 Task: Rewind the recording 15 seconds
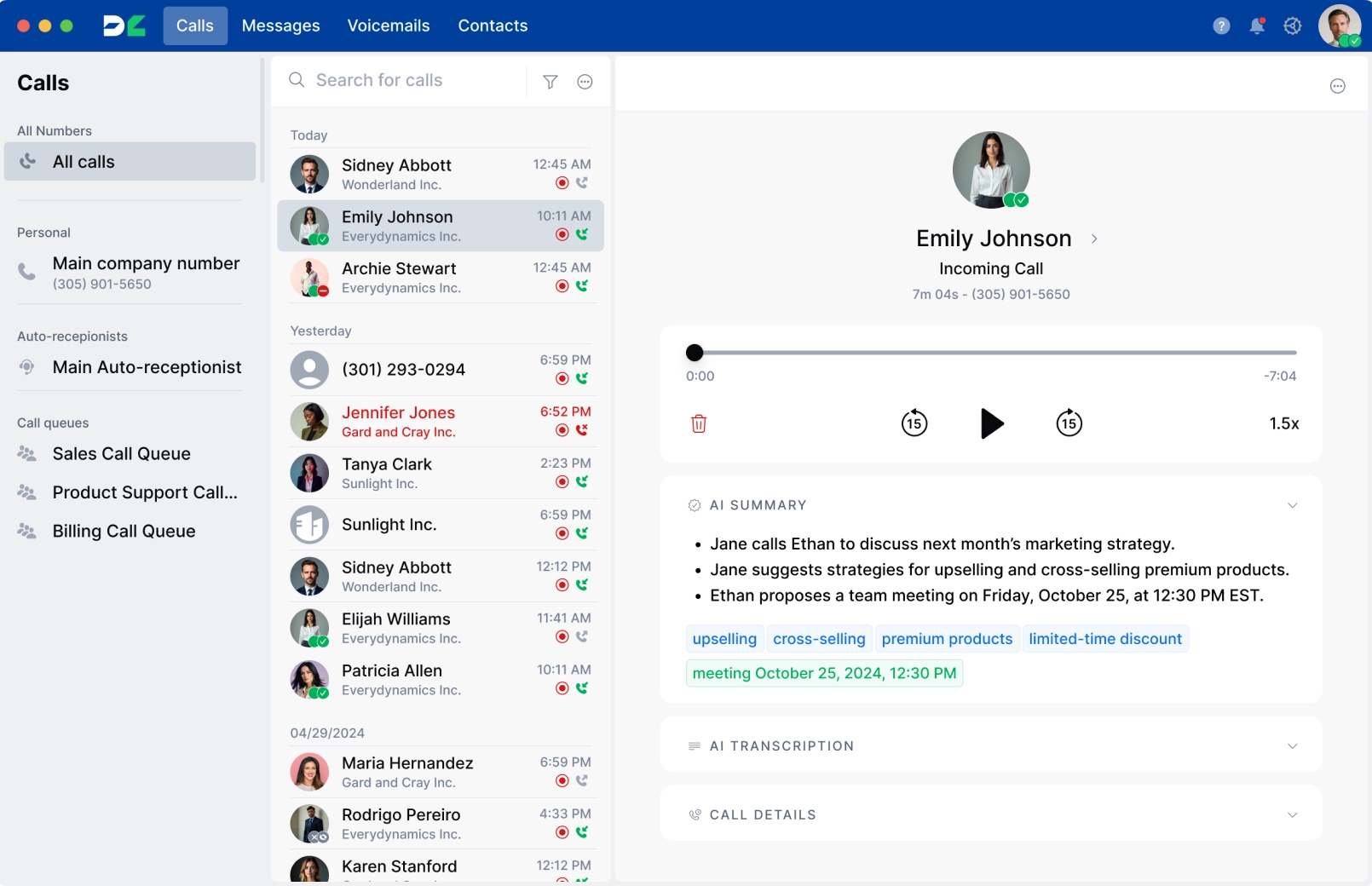[914, 423]
